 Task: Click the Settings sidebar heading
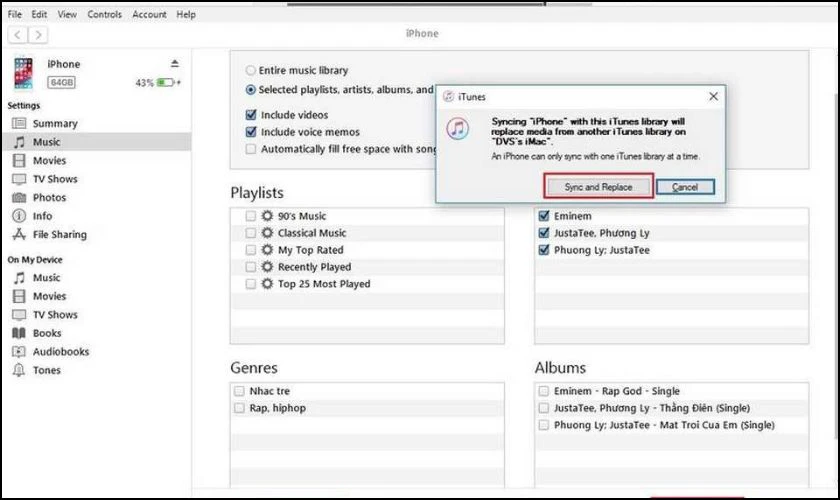(24, 106)
